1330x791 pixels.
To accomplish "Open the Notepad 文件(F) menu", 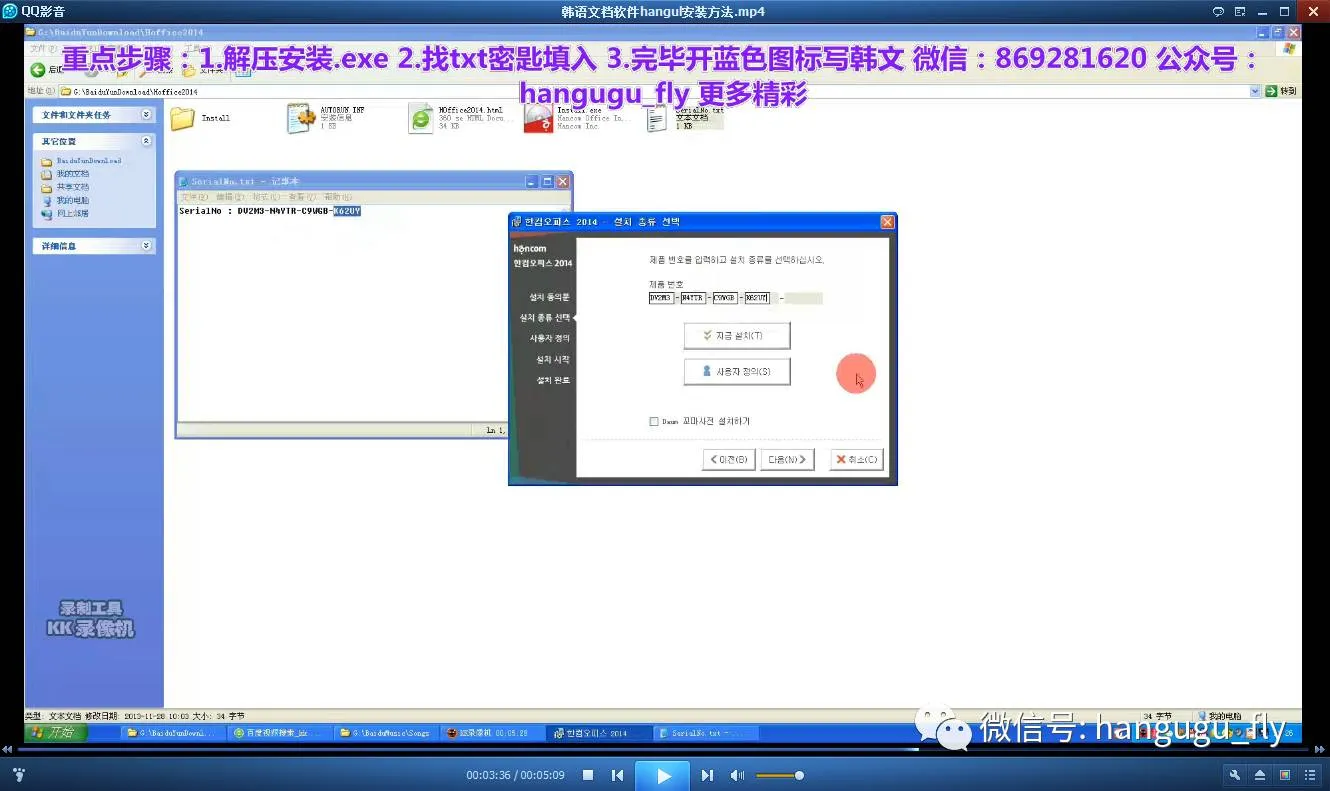I will [194, 197].
